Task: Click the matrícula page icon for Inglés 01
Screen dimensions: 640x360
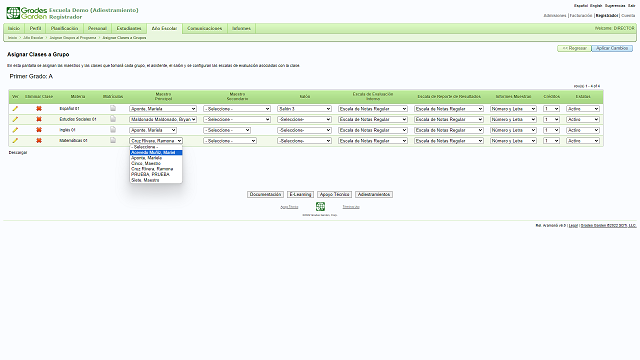Action: (113, 129)
